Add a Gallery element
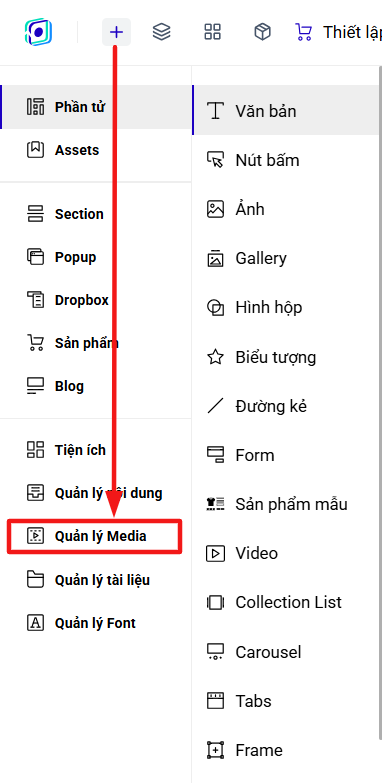The width and height of the screenshot is (382, 783). 287,258
